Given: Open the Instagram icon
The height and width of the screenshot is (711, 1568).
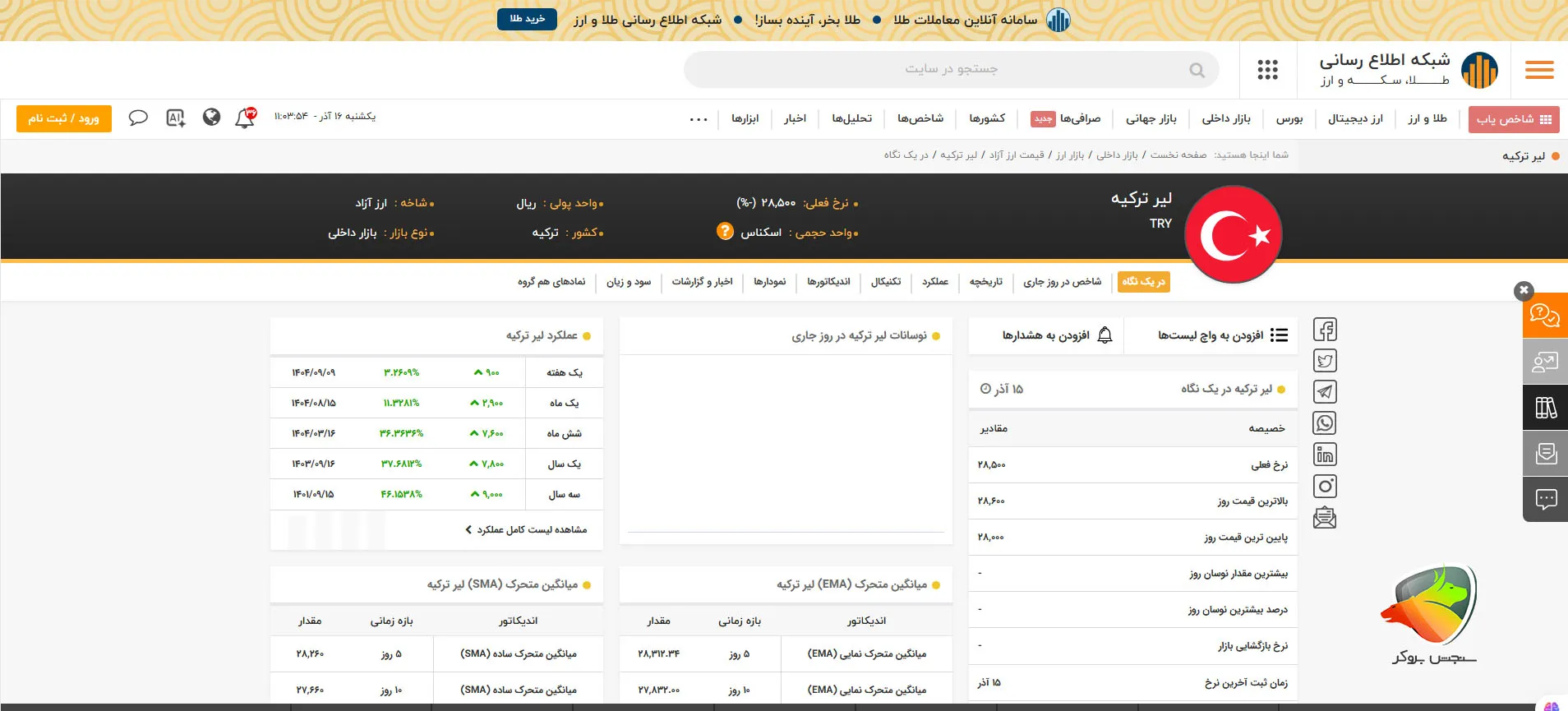Looking at the screenshot, I should pyautogui.click(x=1325, y=486).
